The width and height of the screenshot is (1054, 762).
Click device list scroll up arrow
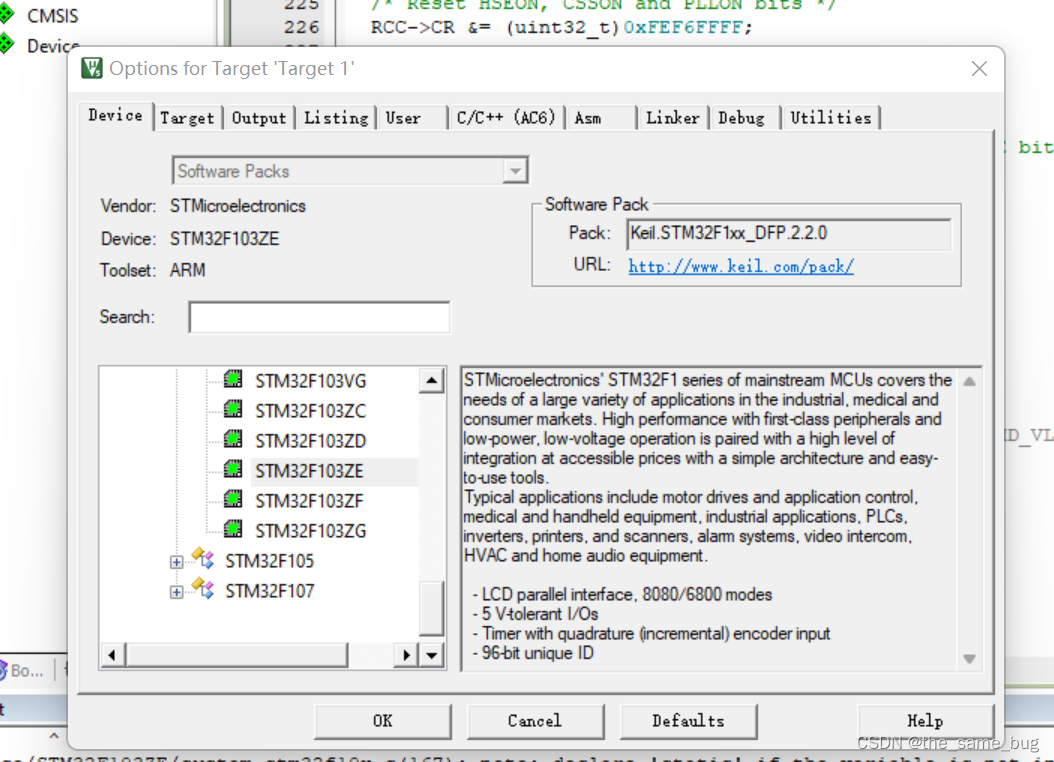pyautogui.click(x=432, y=381)
